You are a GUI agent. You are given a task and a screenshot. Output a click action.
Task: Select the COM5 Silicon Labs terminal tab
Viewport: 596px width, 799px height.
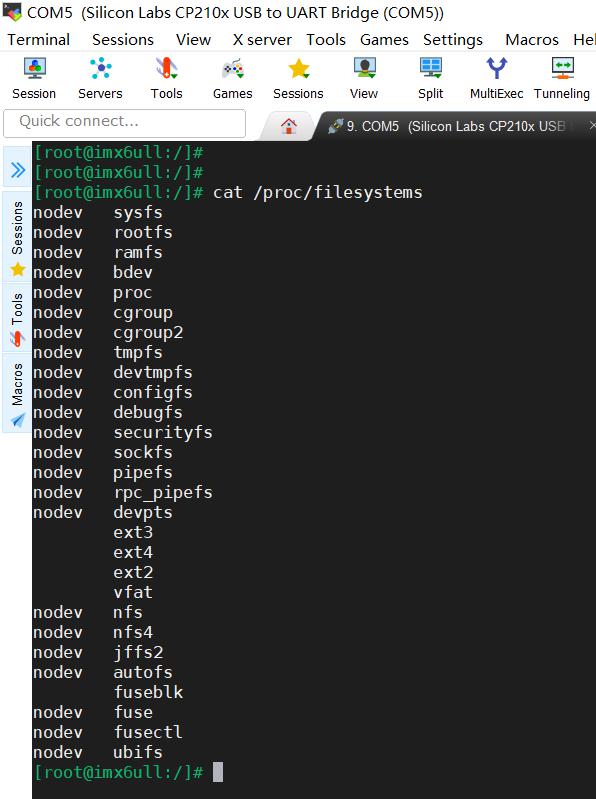453,126
